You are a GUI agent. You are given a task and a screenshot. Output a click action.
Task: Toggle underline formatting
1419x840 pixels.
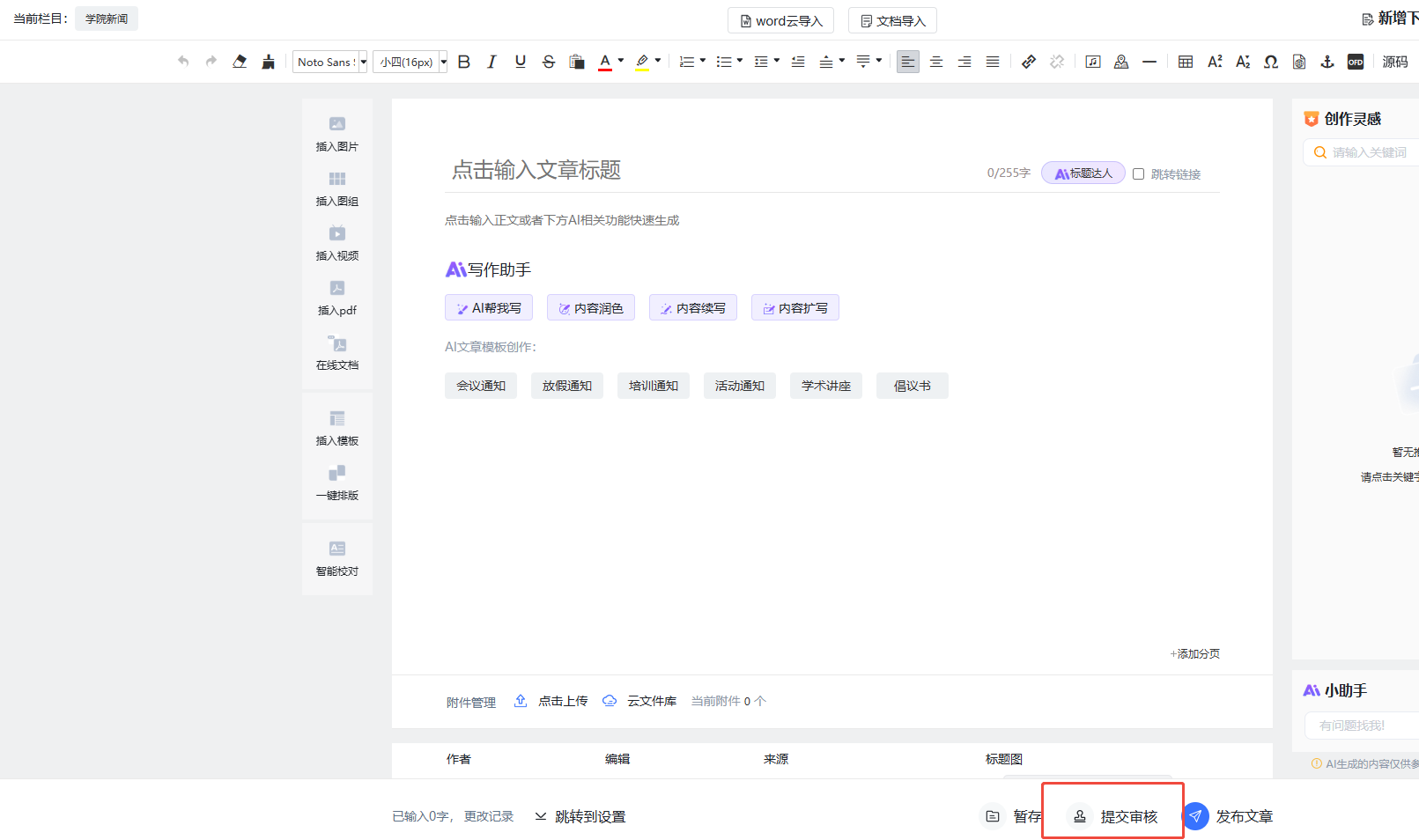[521, 62]
